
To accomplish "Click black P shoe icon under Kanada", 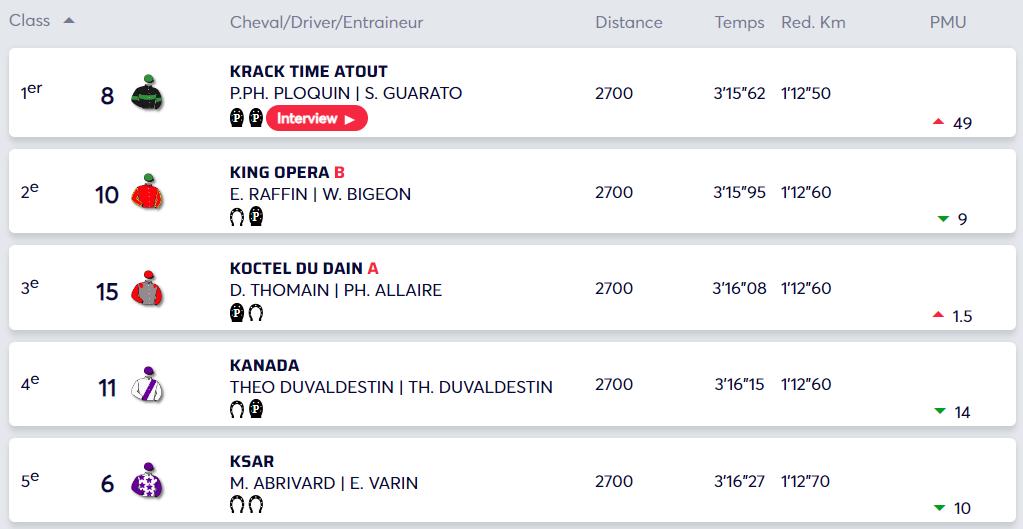I will [256, 409].
